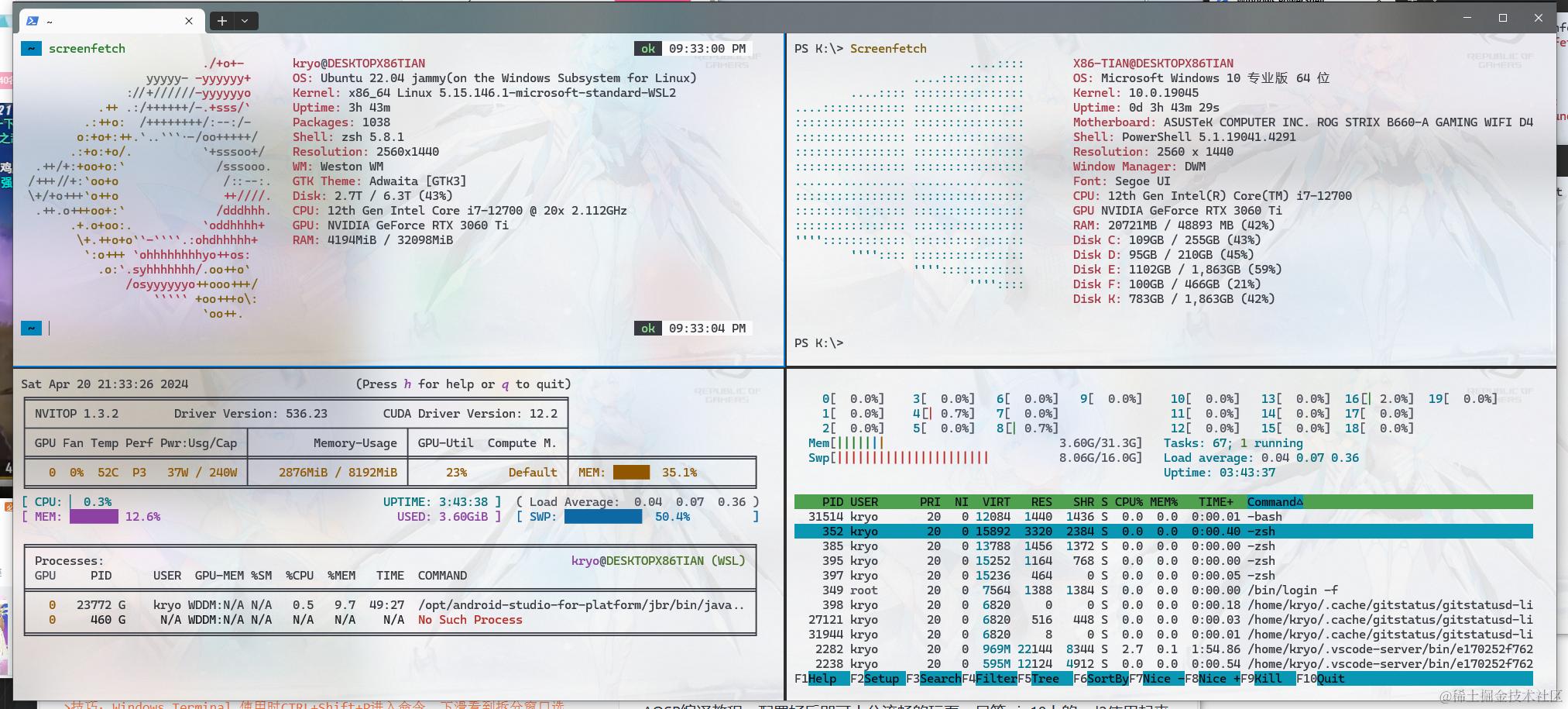Sort htop by the CPU% column header
Viewport: 1568px width, 709px height.
[1129, 502]
